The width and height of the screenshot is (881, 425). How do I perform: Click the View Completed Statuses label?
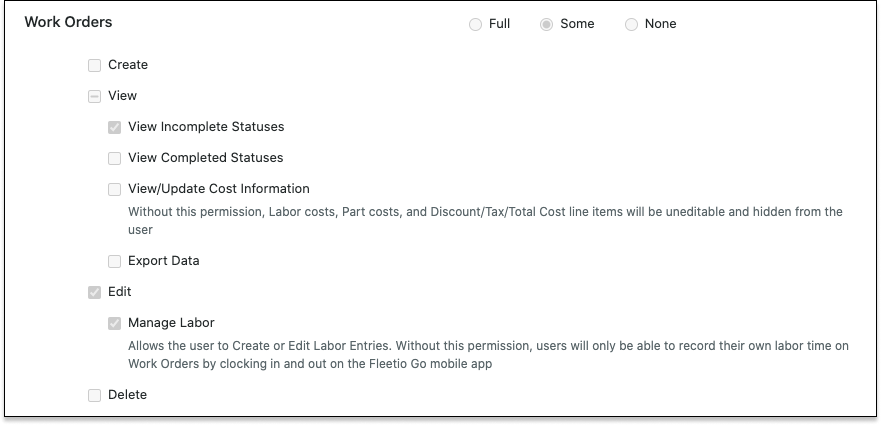tap(206, 158)
